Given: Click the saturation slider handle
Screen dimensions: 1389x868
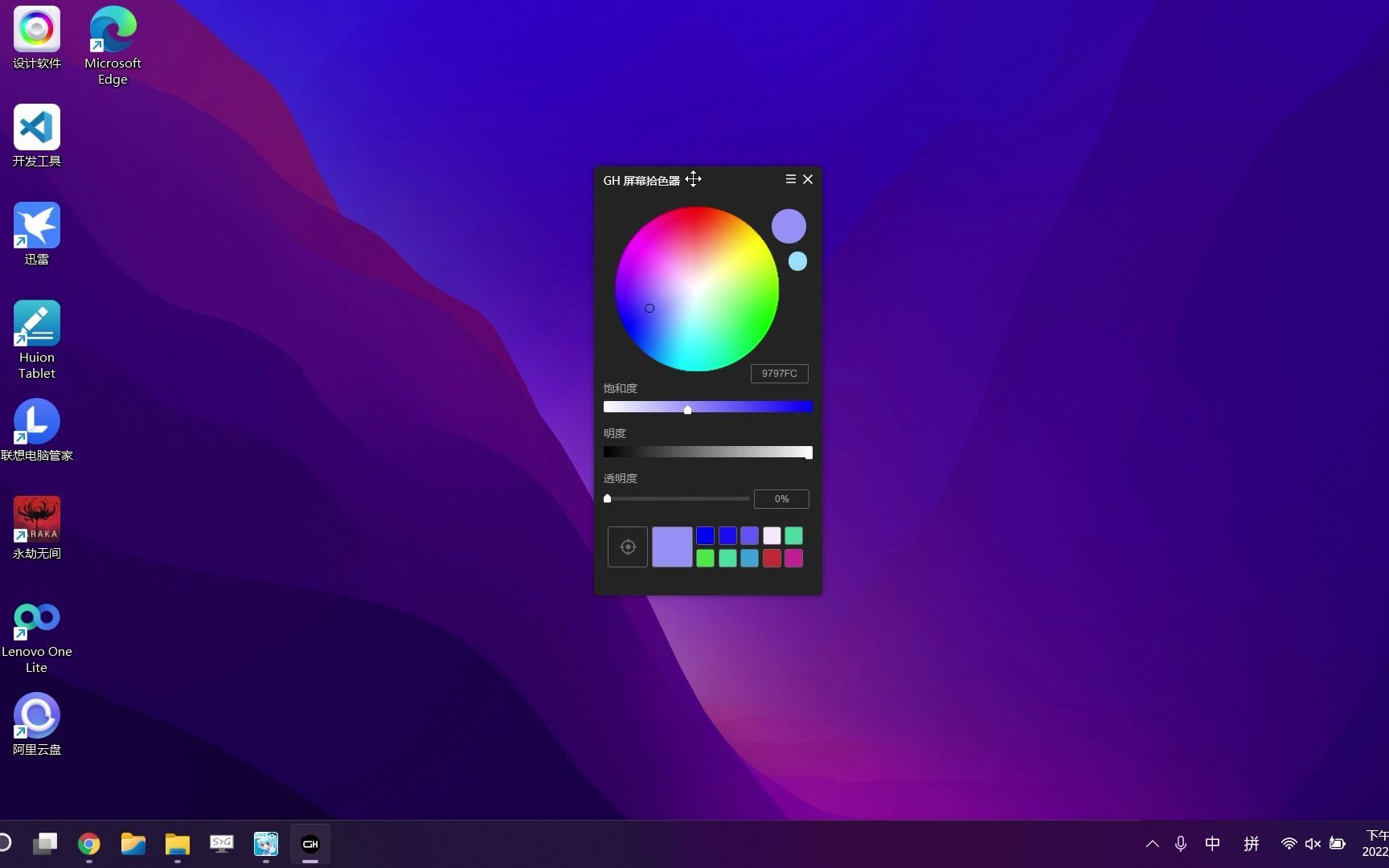Looking at the screenshot, I should tap(687, 410).
